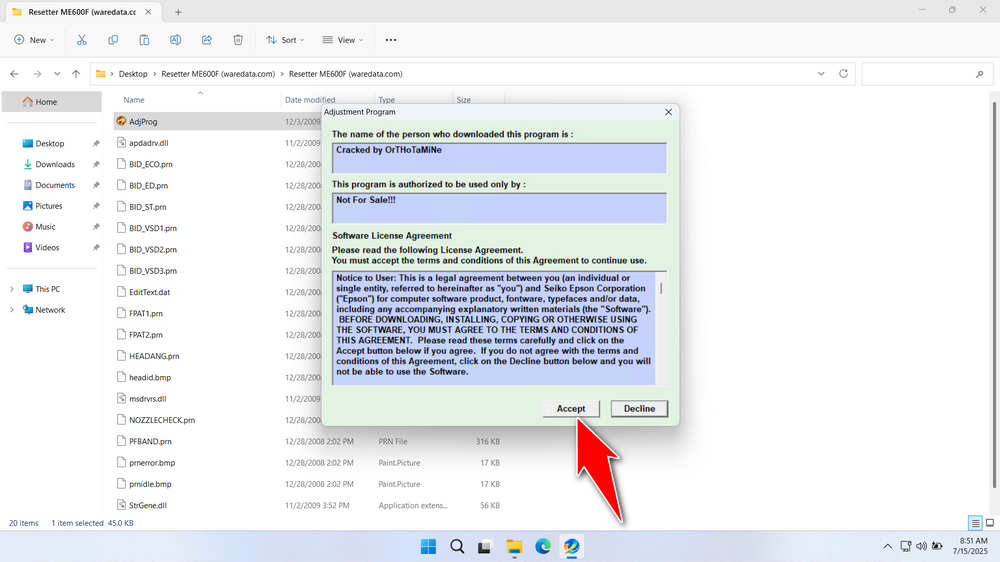Switch to large thumbnails view icon
1000x562 pixels.
point(990,523)
